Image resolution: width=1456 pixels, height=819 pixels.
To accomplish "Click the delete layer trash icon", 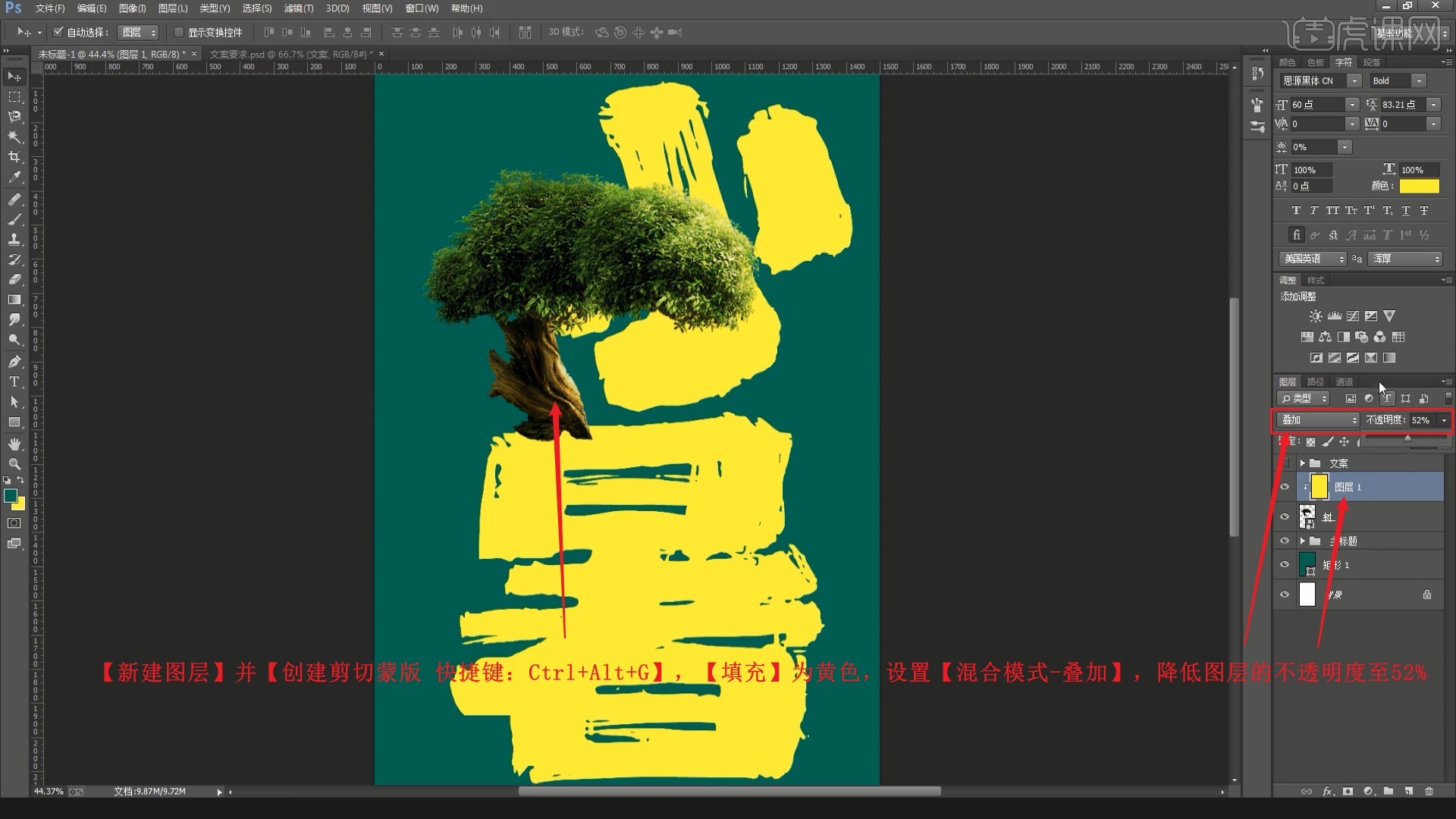I will [x=1429, y=791].
